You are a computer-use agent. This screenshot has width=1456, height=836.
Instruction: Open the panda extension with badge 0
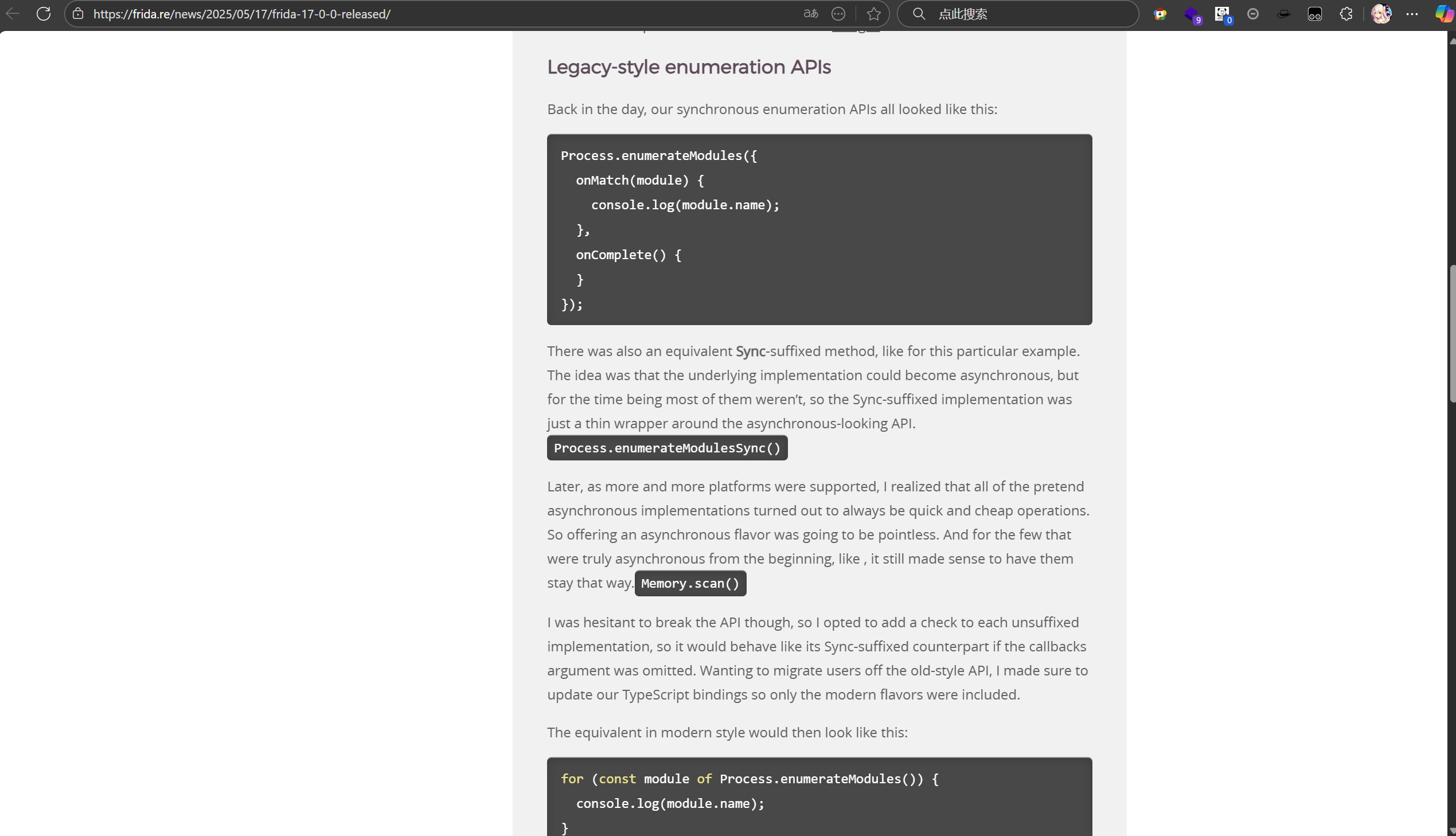pyautogui.click(x=1223, y=14)
